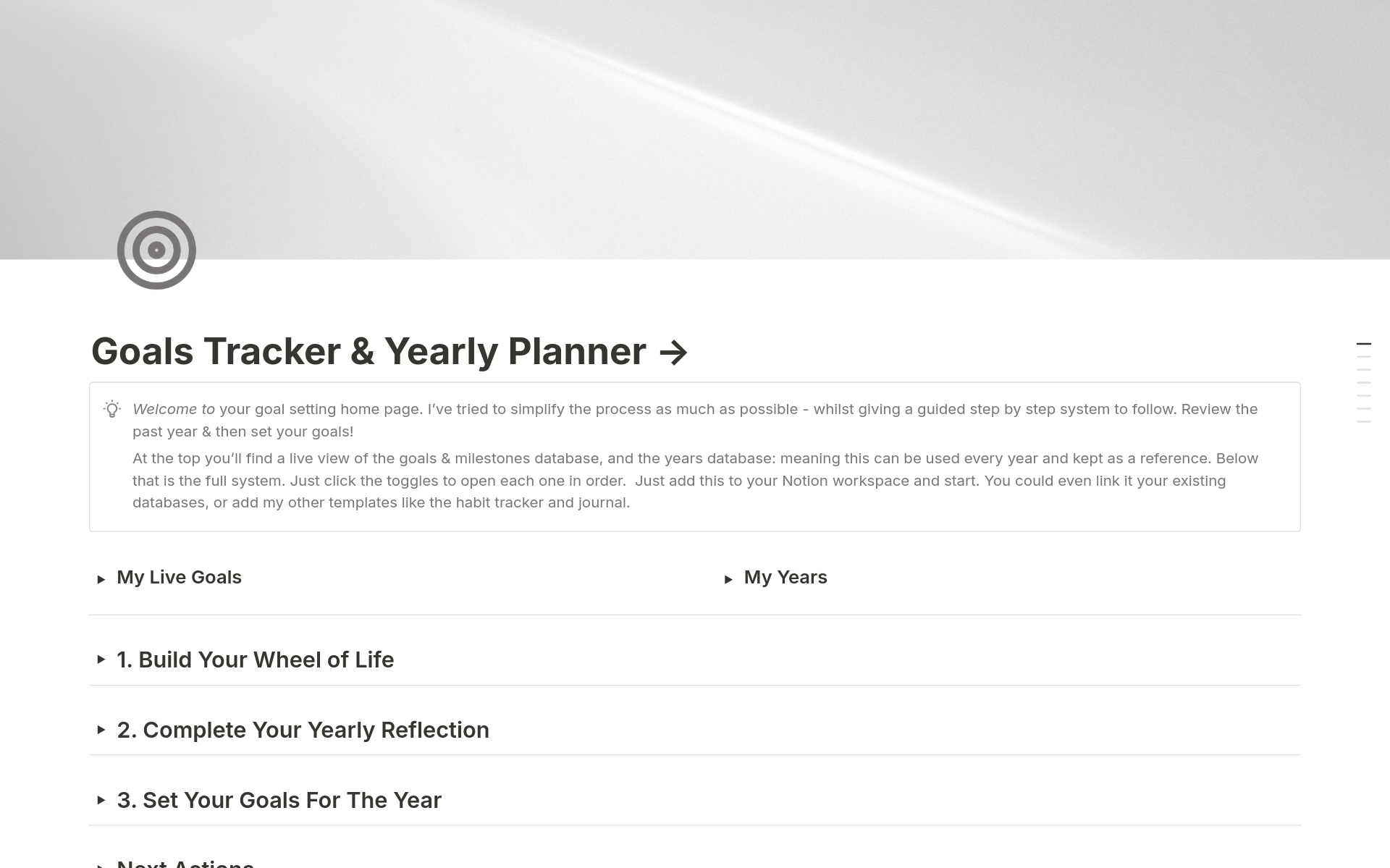1390x868 pixels.
Task: Click the second table of contents line
Action: click(x=1364, y=356)
